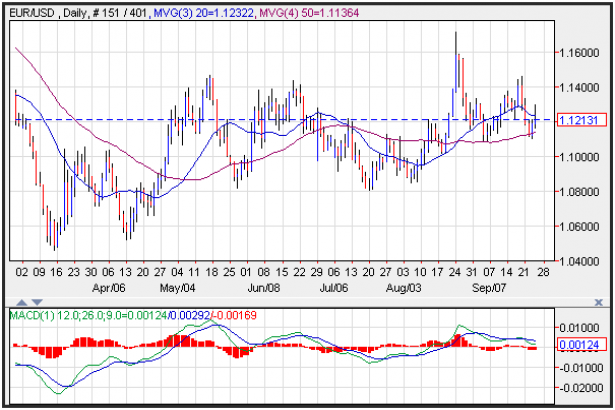This screenshot has height=410, width=615.
Task: Click the Jun/08 date axis label
Action: (x=262, y=286)
